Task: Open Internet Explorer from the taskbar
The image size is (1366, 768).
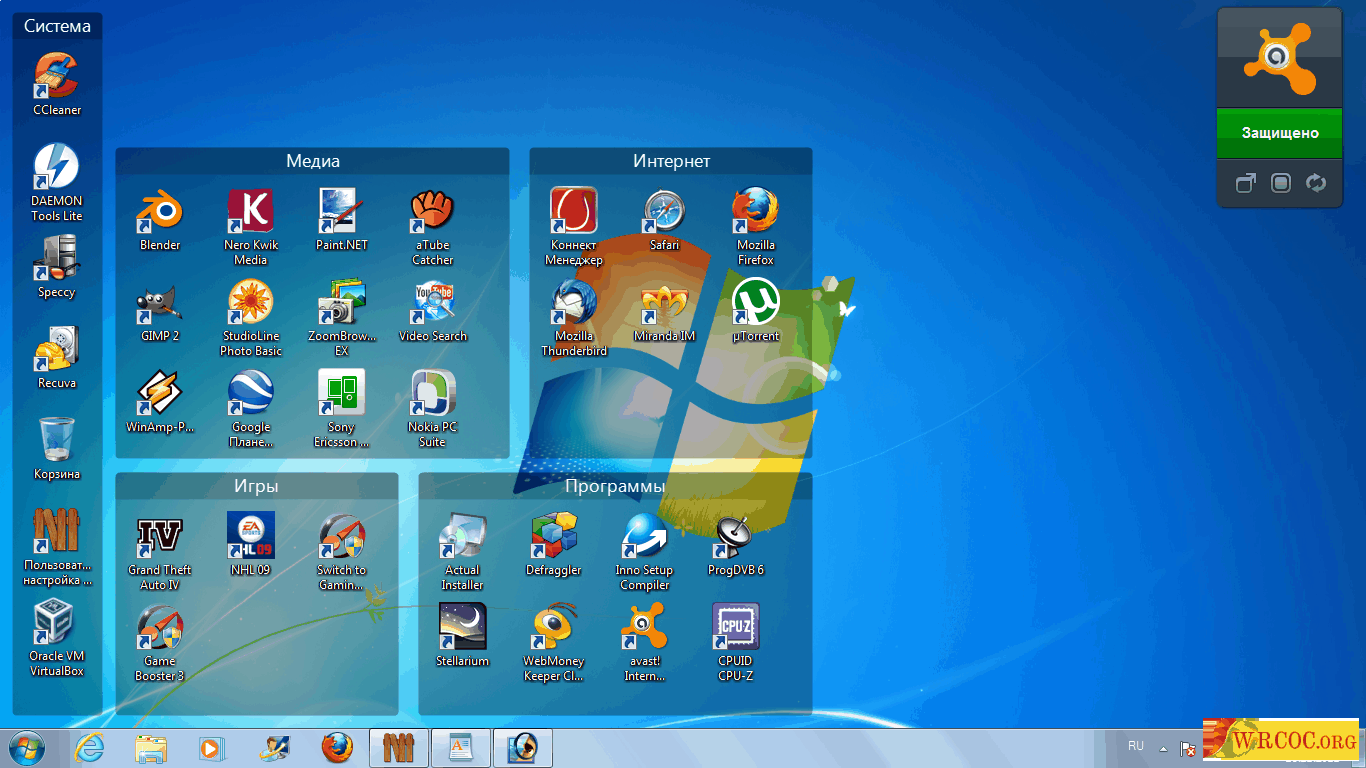Action: [x=90, y=748]
